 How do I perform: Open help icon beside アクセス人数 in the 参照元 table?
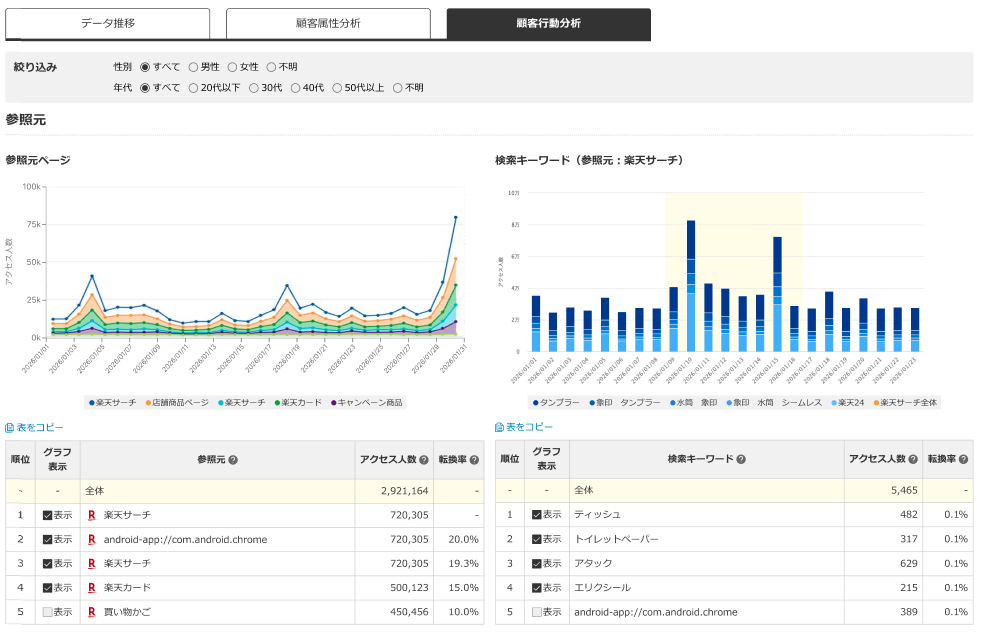(424, 460)
